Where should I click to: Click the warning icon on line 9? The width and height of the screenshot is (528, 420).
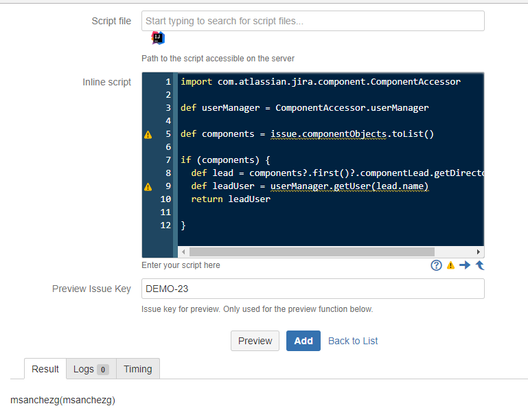pos(148,187)
